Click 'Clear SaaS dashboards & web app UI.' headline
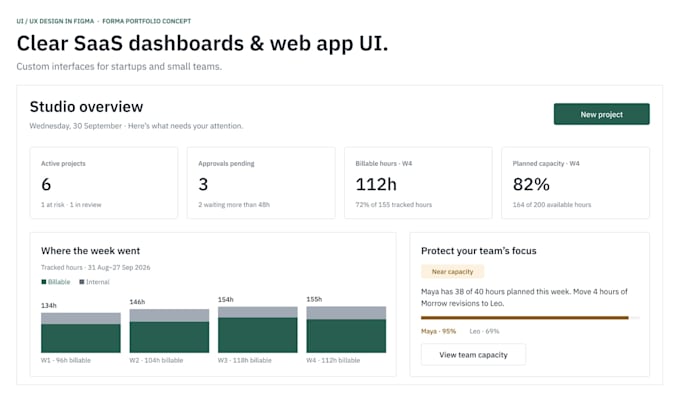The image size is (680, 409). point(203,43)
